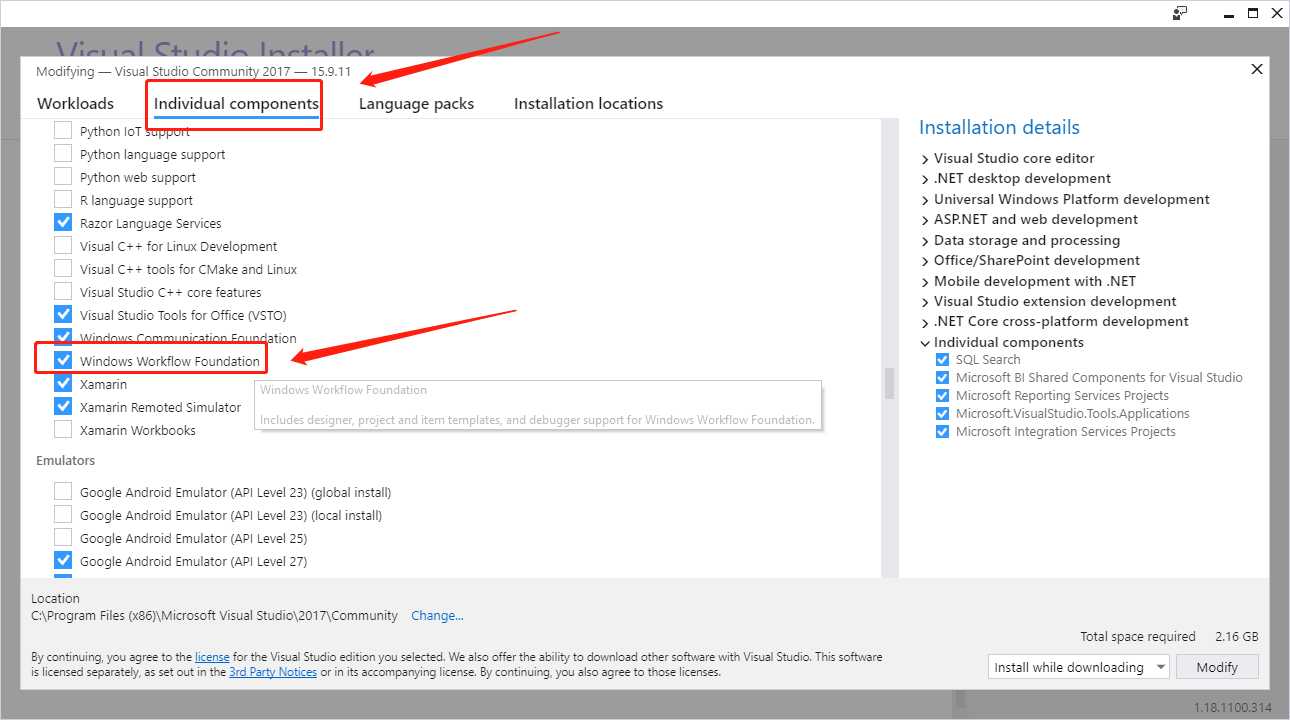The width and height of the screenshot is (1290, 720).
Task: Uncheck Microsoft BI Shared Components for Visual Studio
Action: (x=942, y=378)
